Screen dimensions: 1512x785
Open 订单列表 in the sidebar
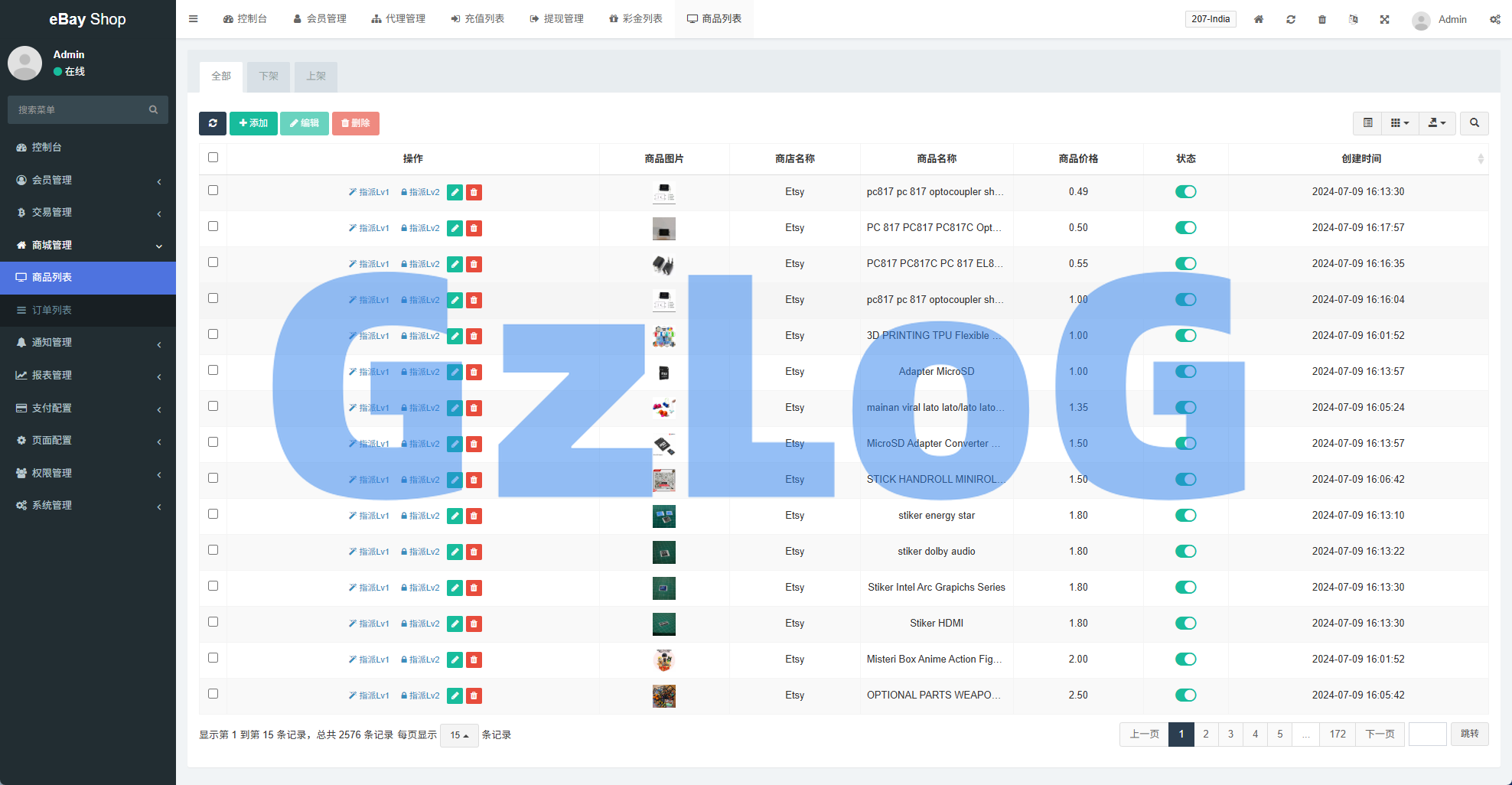(x=52, y=310)
